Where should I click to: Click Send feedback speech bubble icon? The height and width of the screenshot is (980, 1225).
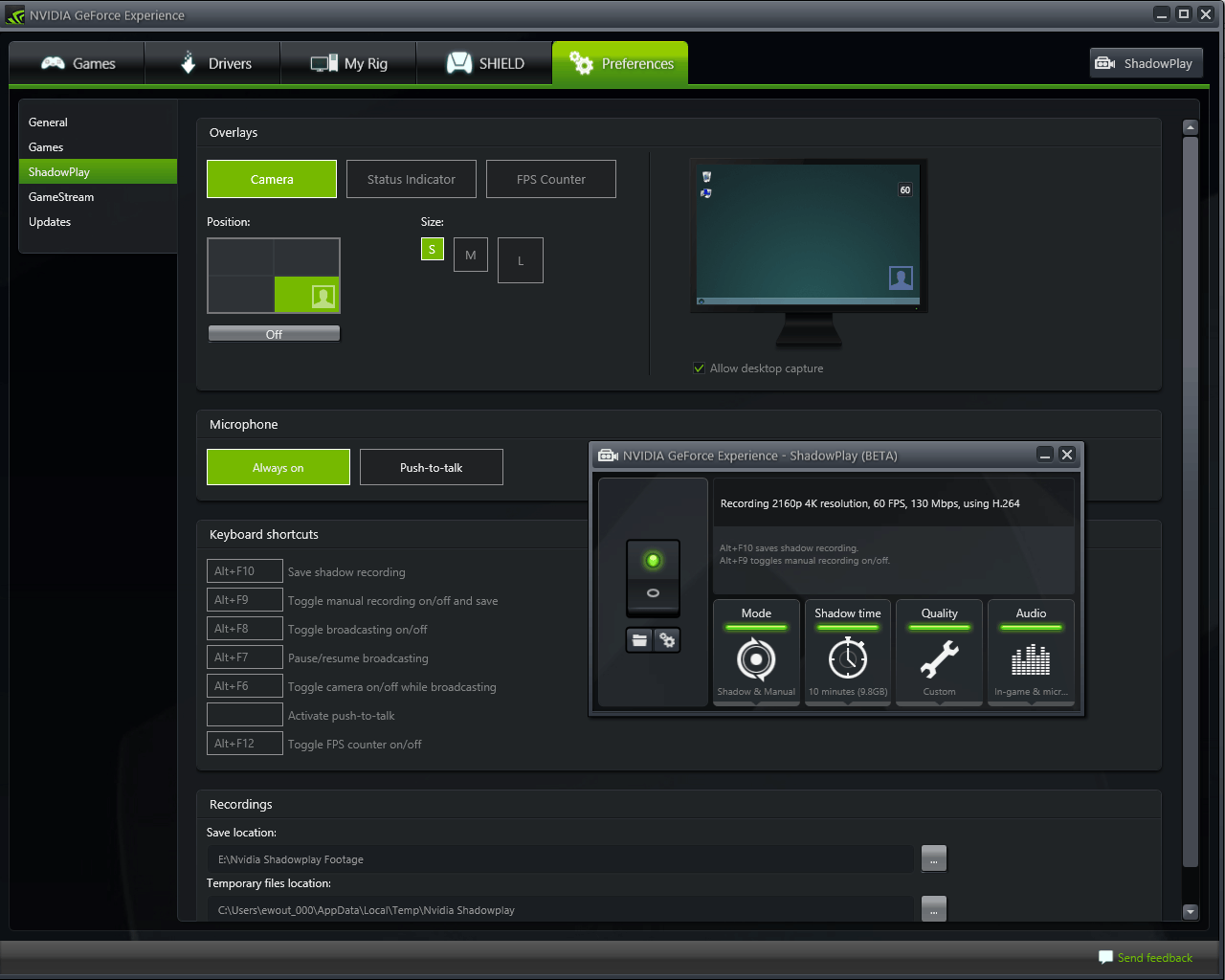point(1105,957)
